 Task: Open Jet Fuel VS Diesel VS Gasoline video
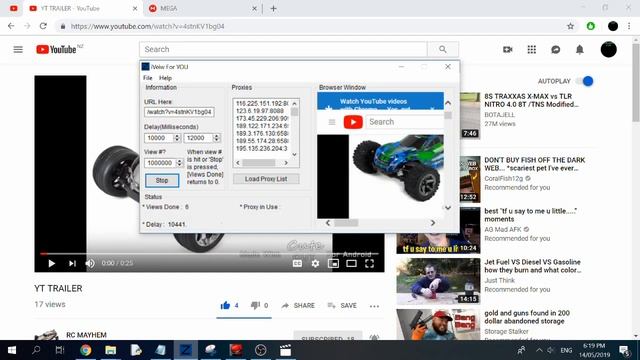(533, 266)
